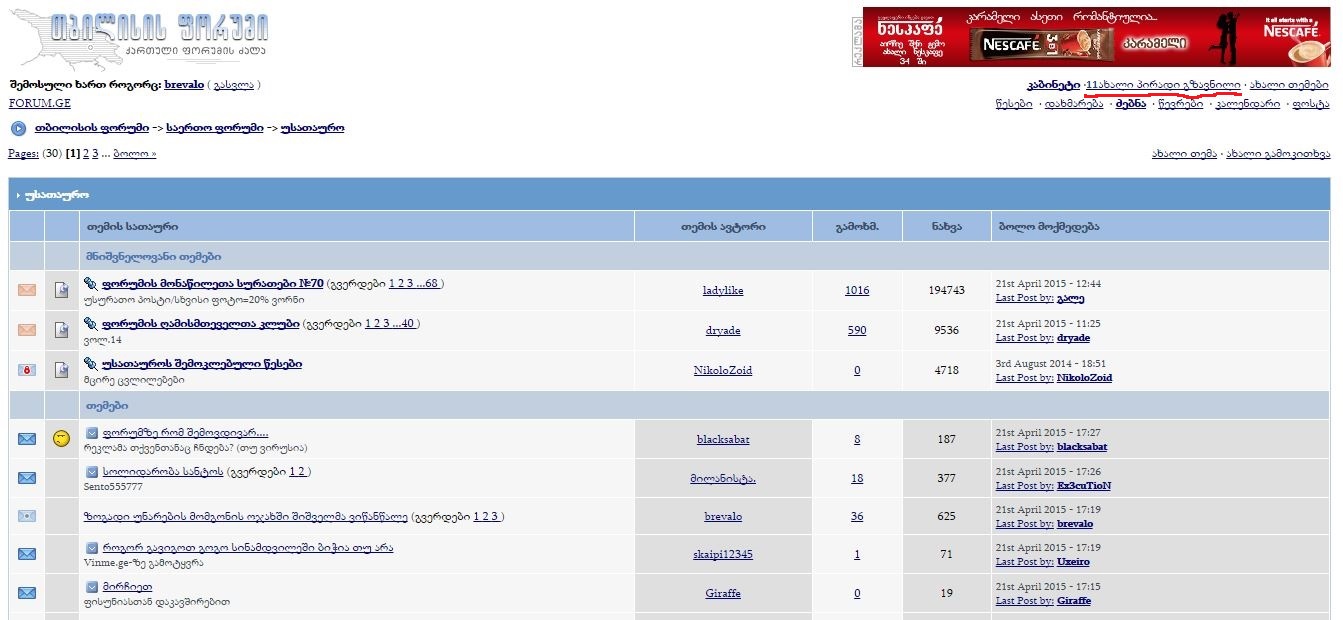The height and width of the screenshot is (620, 1343).
Task: Click the small arrow in უსათაურო blue header
Action: pos(18,195)
